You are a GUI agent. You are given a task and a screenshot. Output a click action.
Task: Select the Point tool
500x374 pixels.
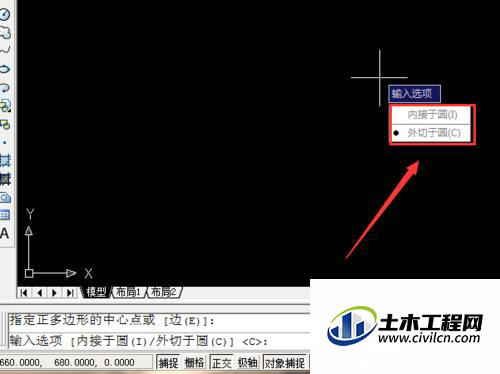(x=5, y=143)
